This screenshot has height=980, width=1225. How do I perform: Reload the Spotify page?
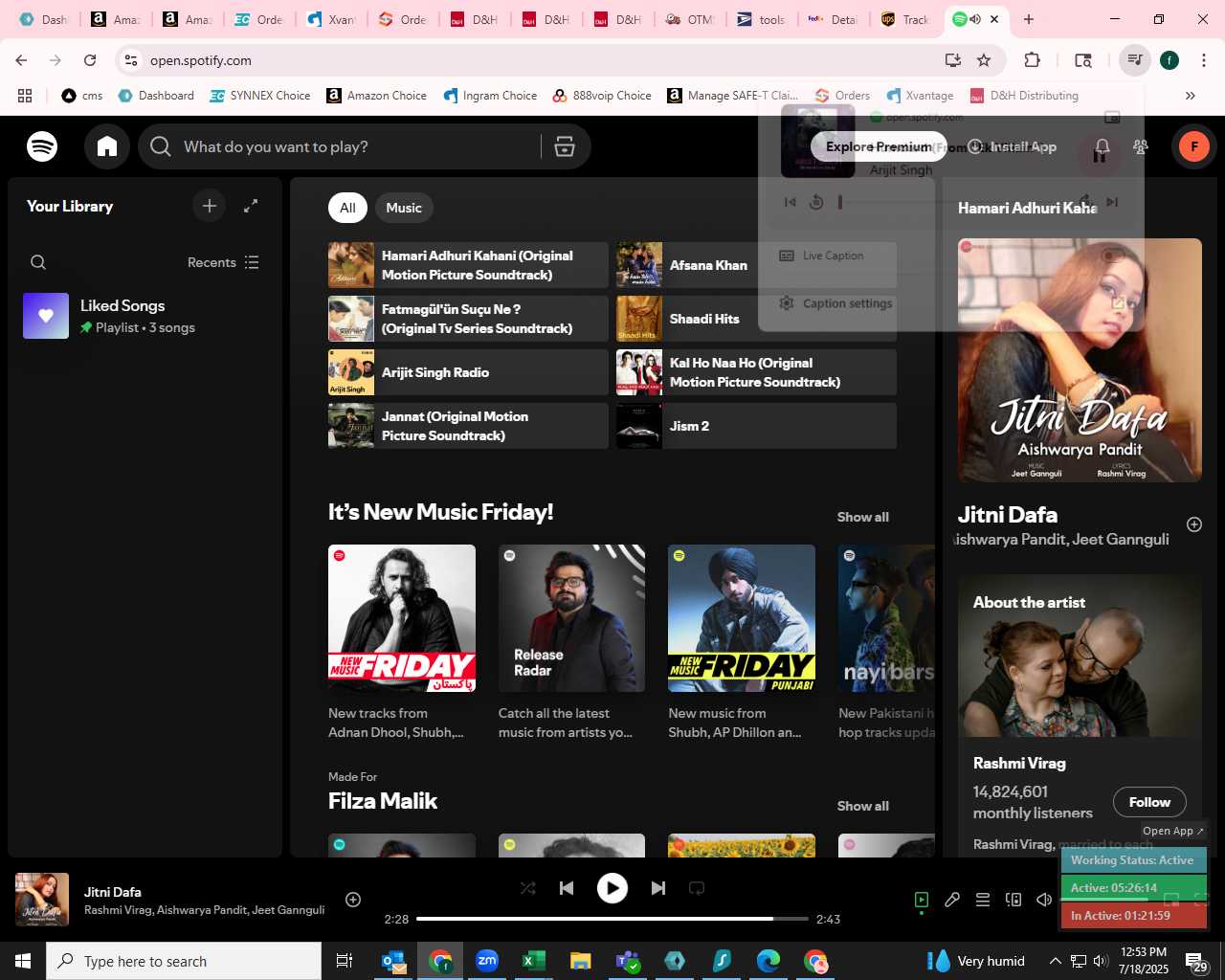click(90, 60)
